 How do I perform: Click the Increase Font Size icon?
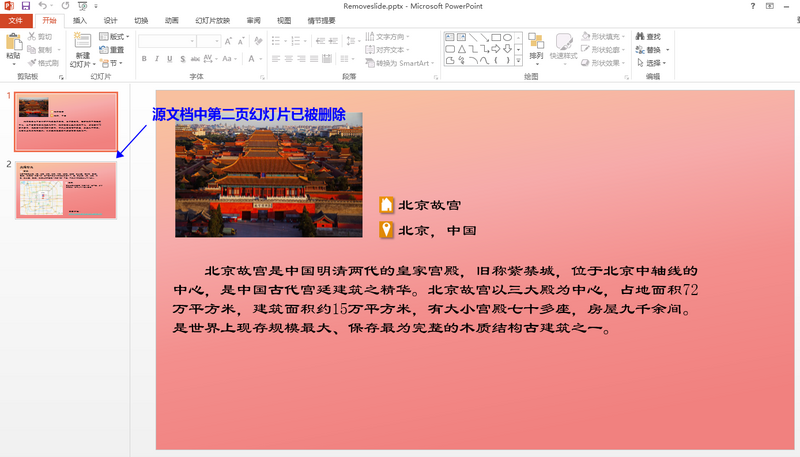point(228,41)
